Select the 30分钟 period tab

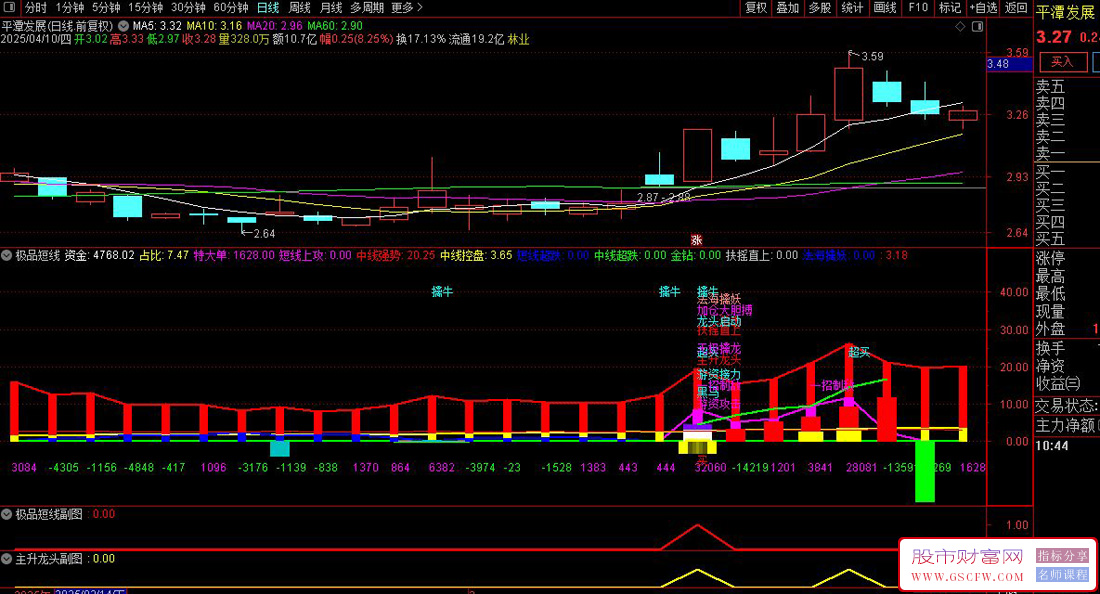click(188, 8)
